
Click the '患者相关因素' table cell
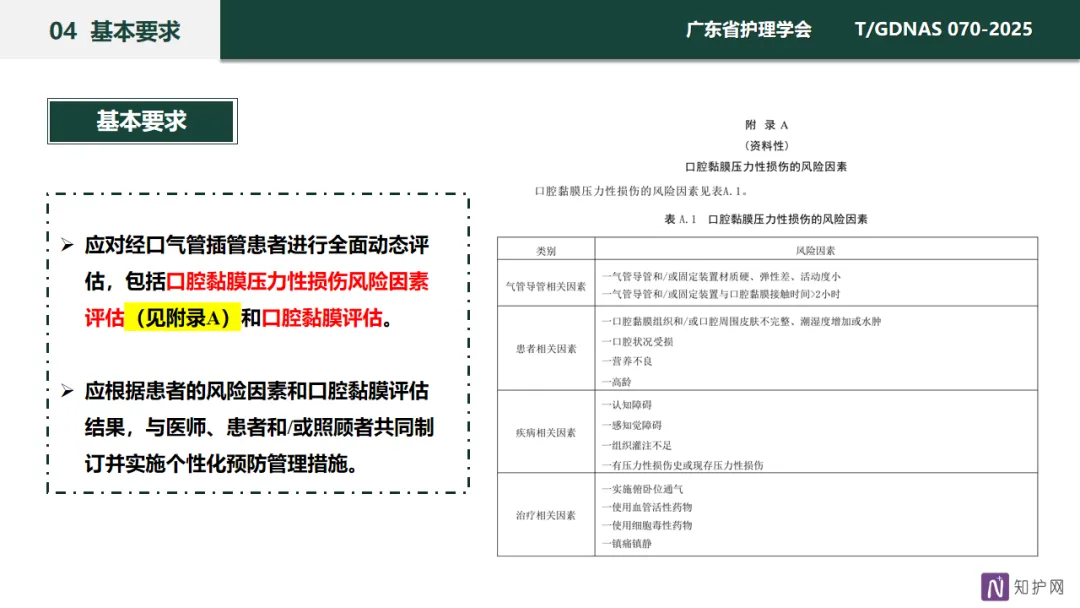point(546,348)
